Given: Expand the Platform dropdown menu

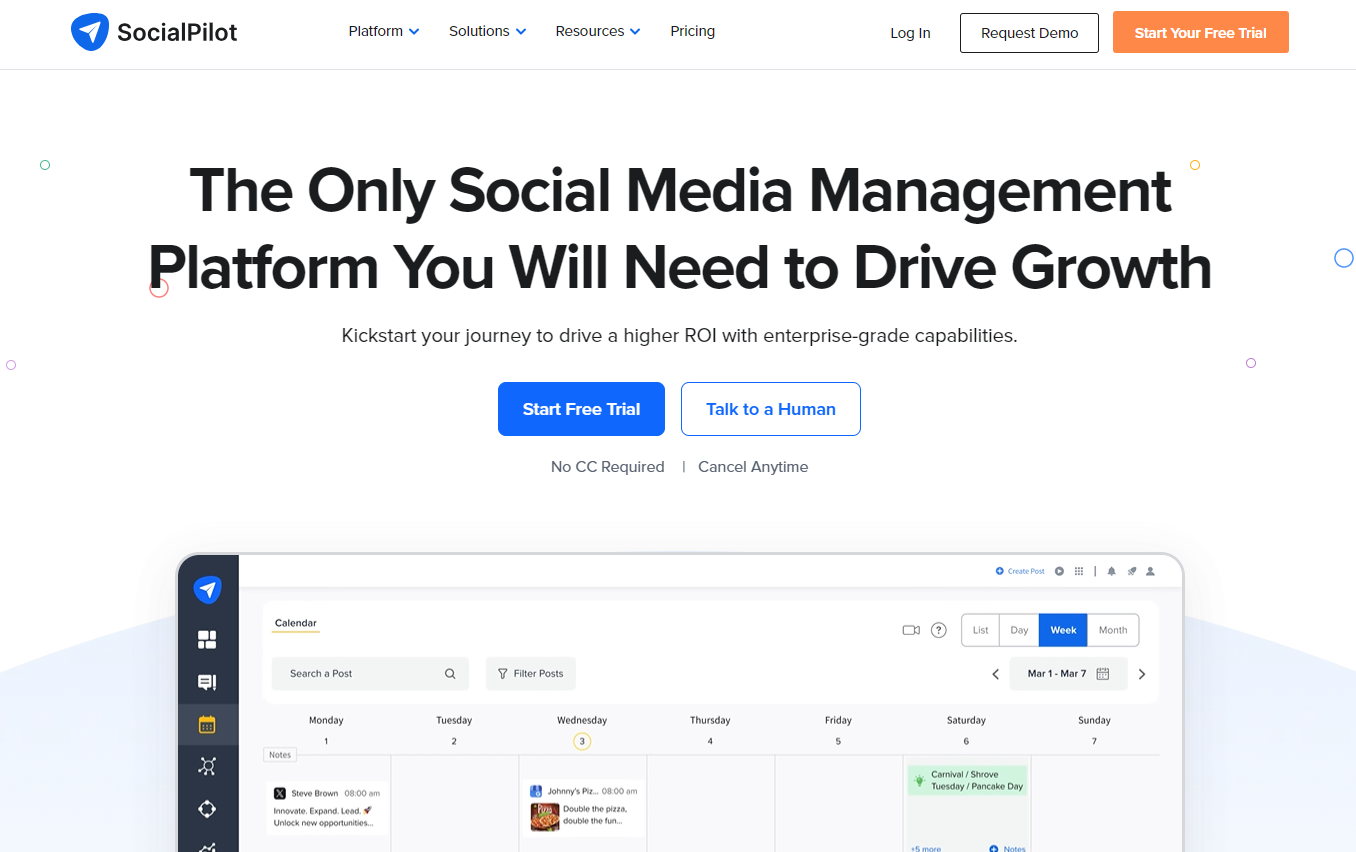Looking at the screenshot, I should pyautogui.click(x=384, y=32).
